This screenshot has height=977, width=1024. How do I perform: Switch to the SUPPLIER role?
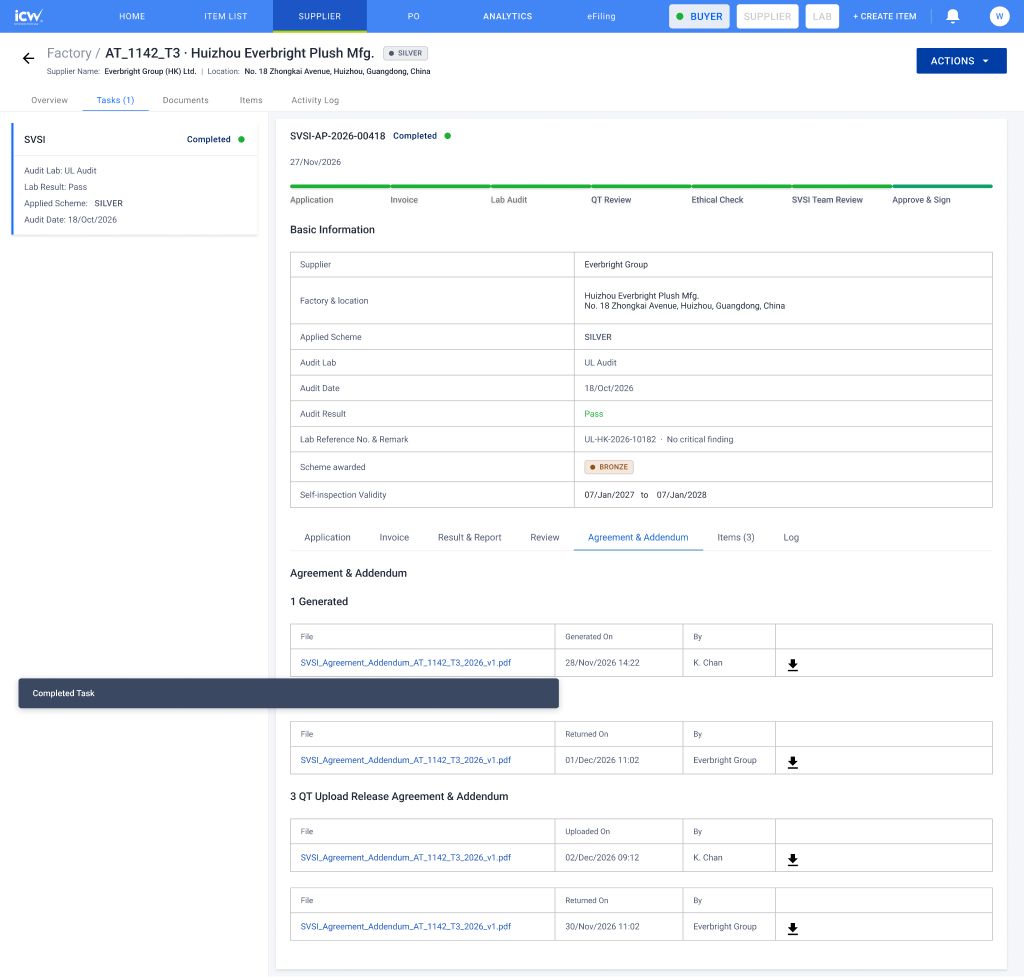[x=767, y=16]
